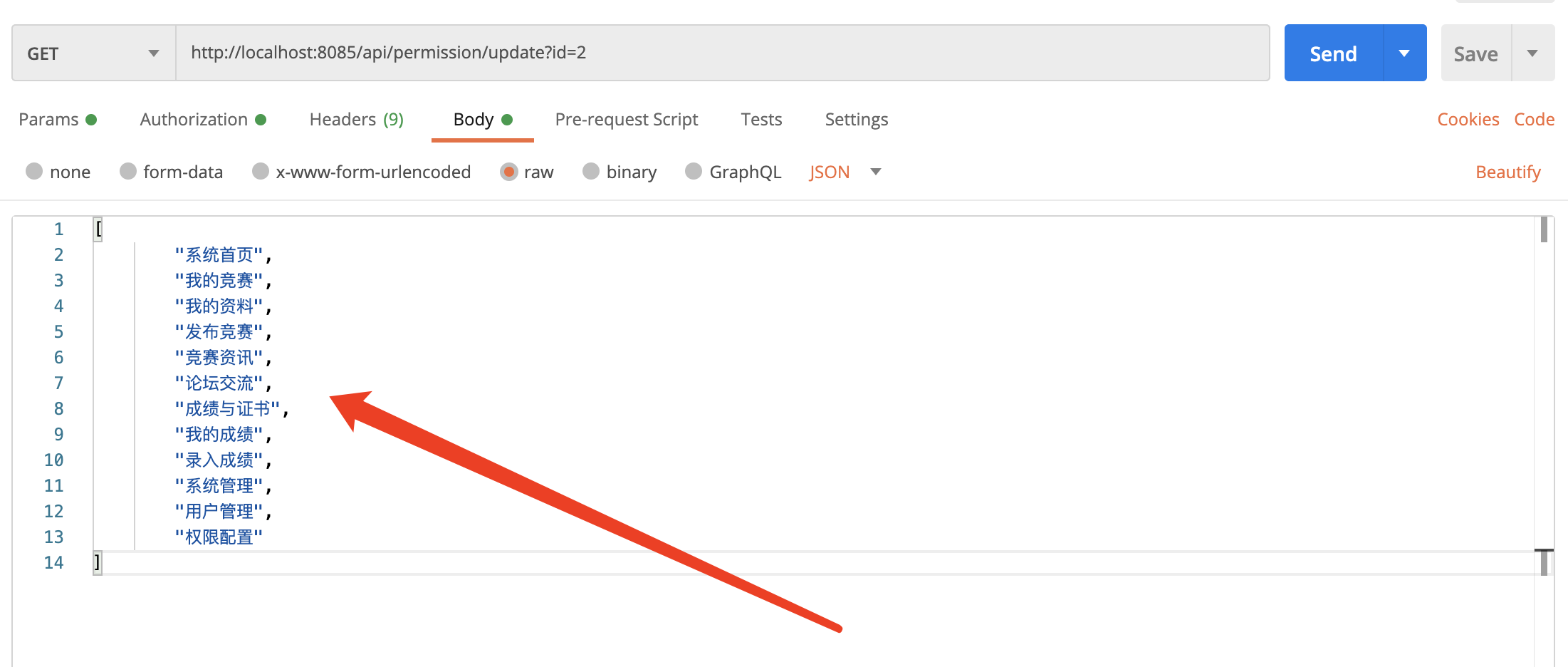Click Beautify to format the JSON body
Image resolution: width=1568 pixels, height=667 pixels.
(x=1507, y=172)
